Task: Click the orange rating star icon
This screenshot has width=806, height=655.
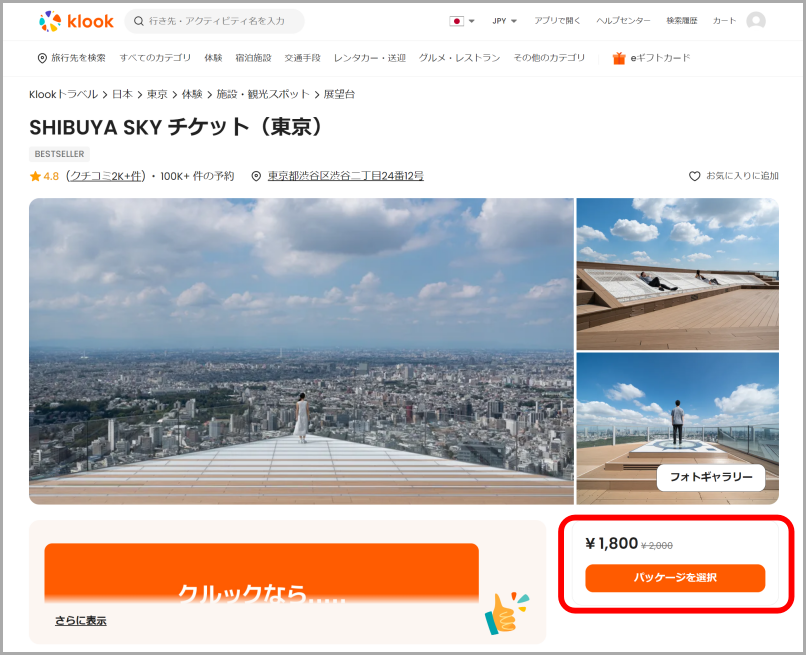Action: (x=35, y=176)
